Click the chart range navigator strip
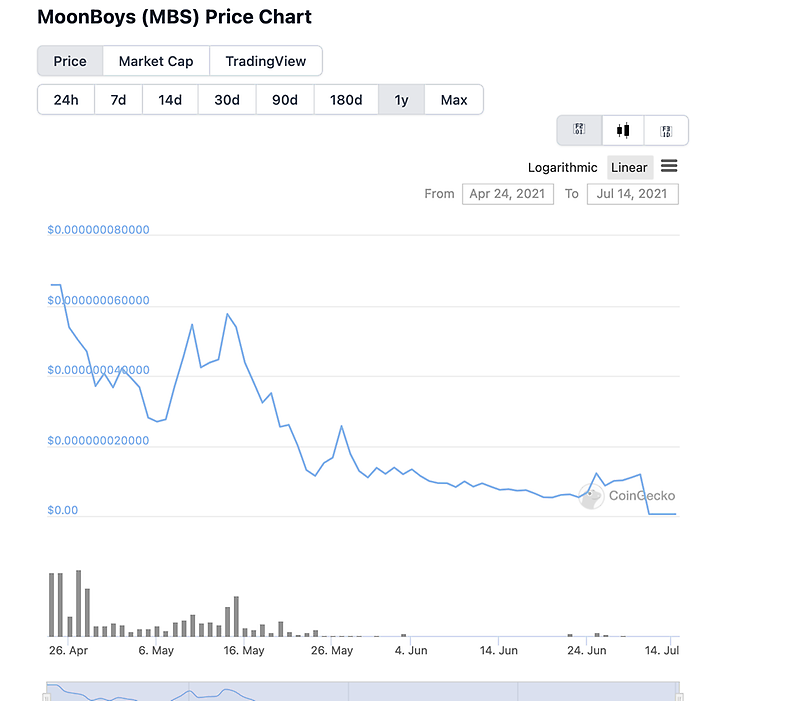The width and height of the screenshot is (800, 701). [363, 691]
